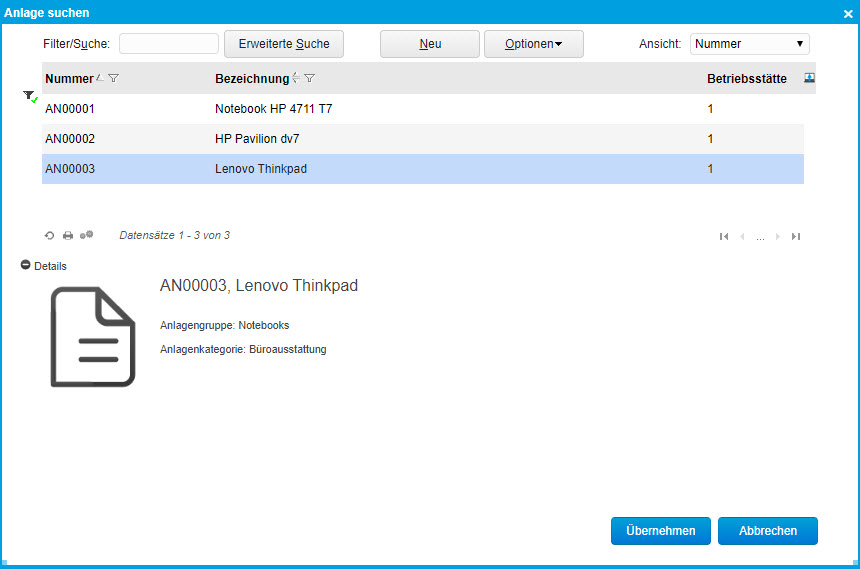Viewport: 860px width, 569px height.
Task: Click the large document icon in Details
Action: coord(93,337)
